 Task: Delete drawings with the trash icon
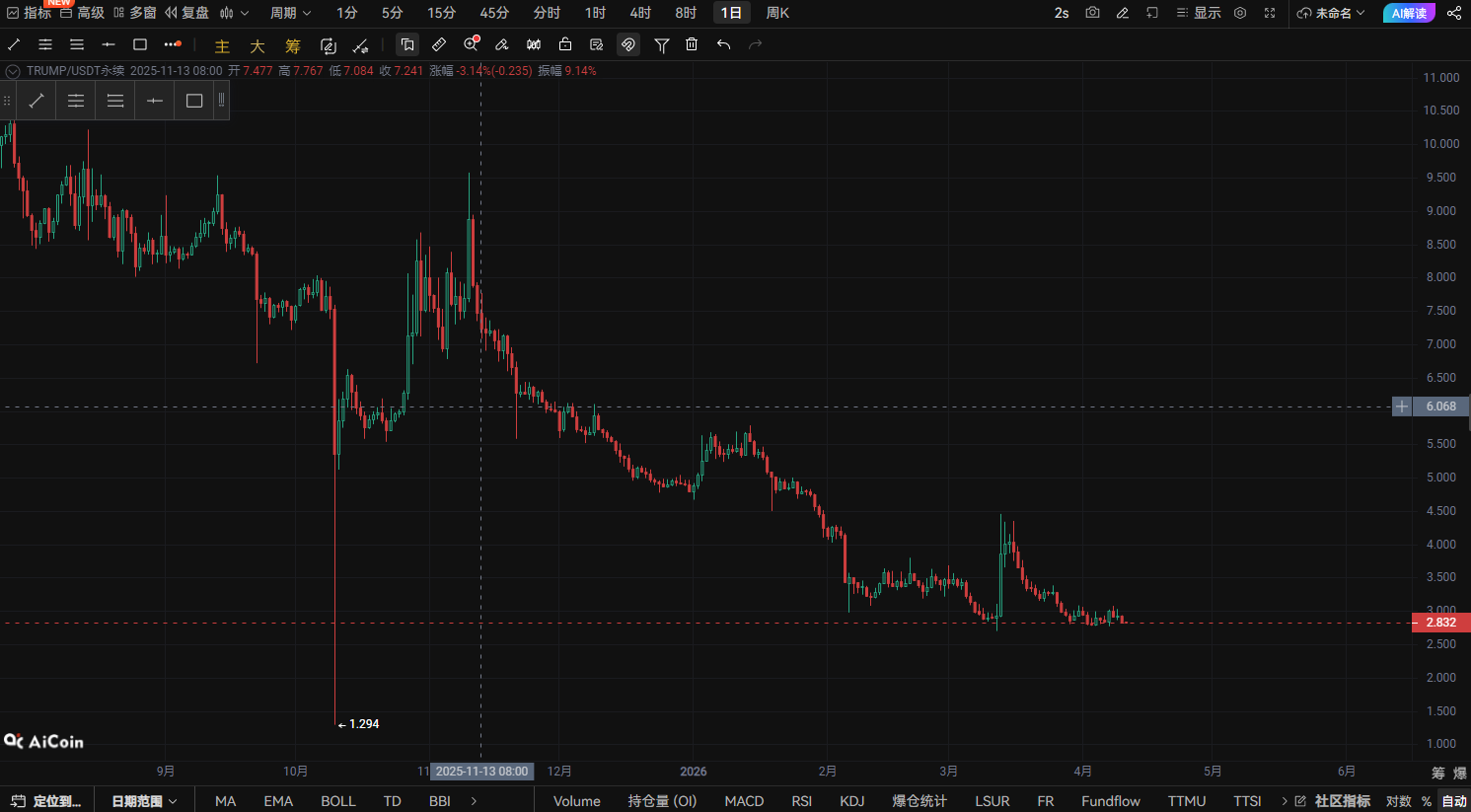[x=692, y=44]
